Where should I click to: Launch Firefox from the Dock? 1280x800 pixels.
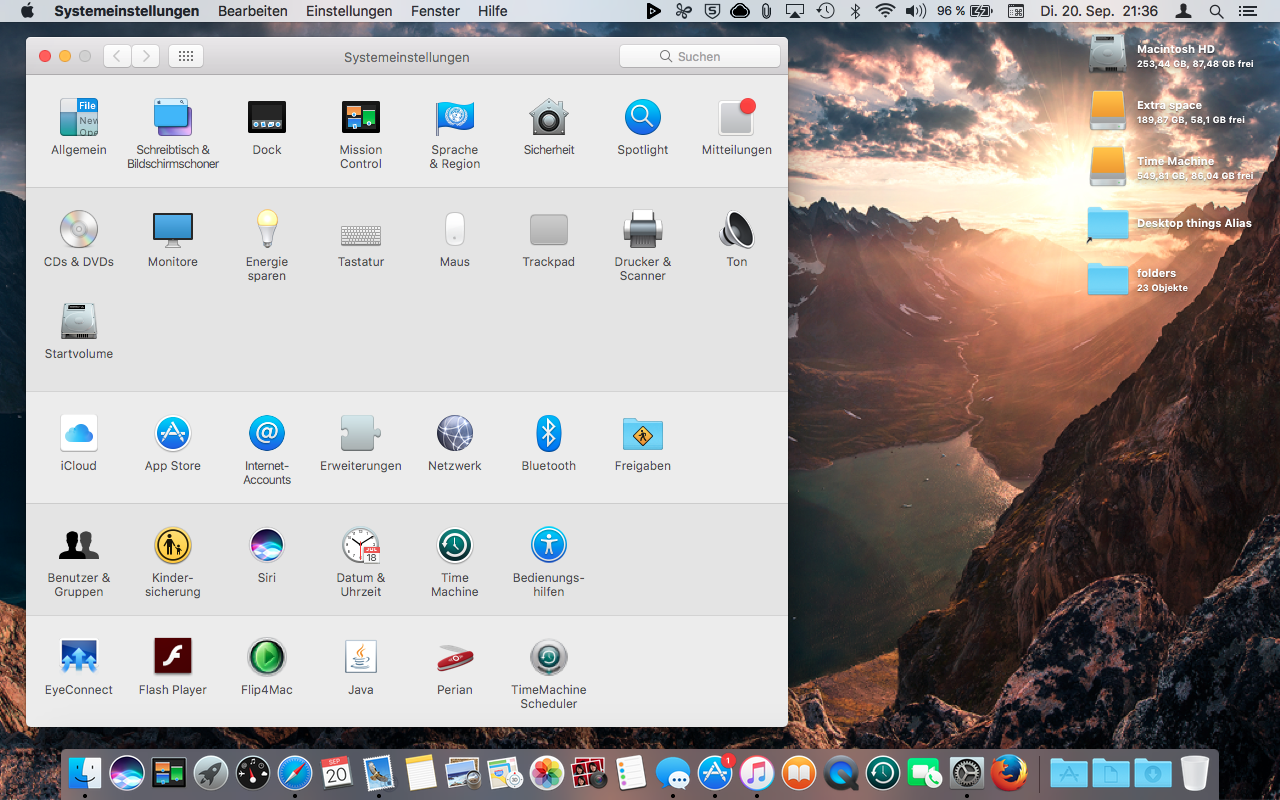tap(1009, 773)
